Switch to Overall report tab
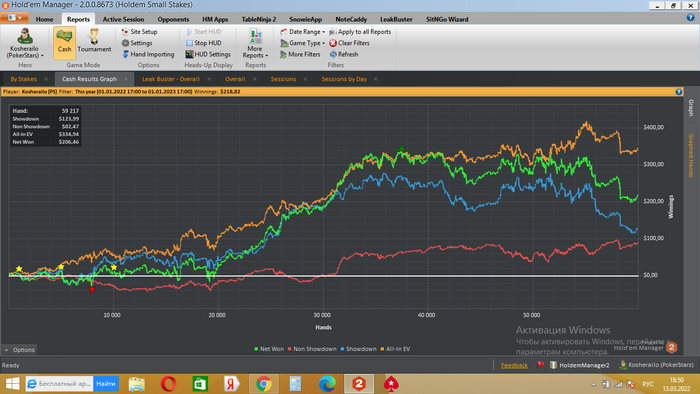Screen dimensions: 700x394 (x=235, y=79)
